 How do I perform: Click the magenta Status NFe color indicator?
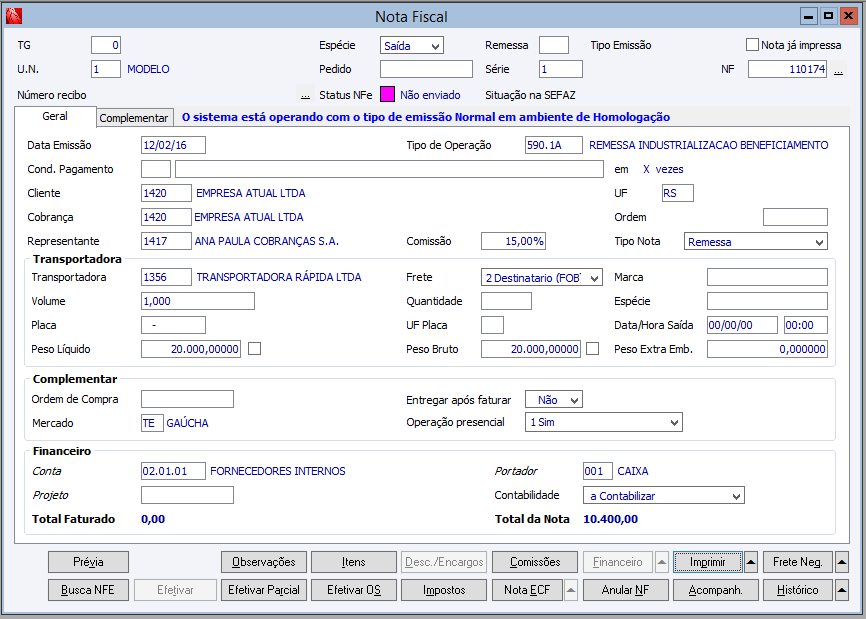point(388,94)
